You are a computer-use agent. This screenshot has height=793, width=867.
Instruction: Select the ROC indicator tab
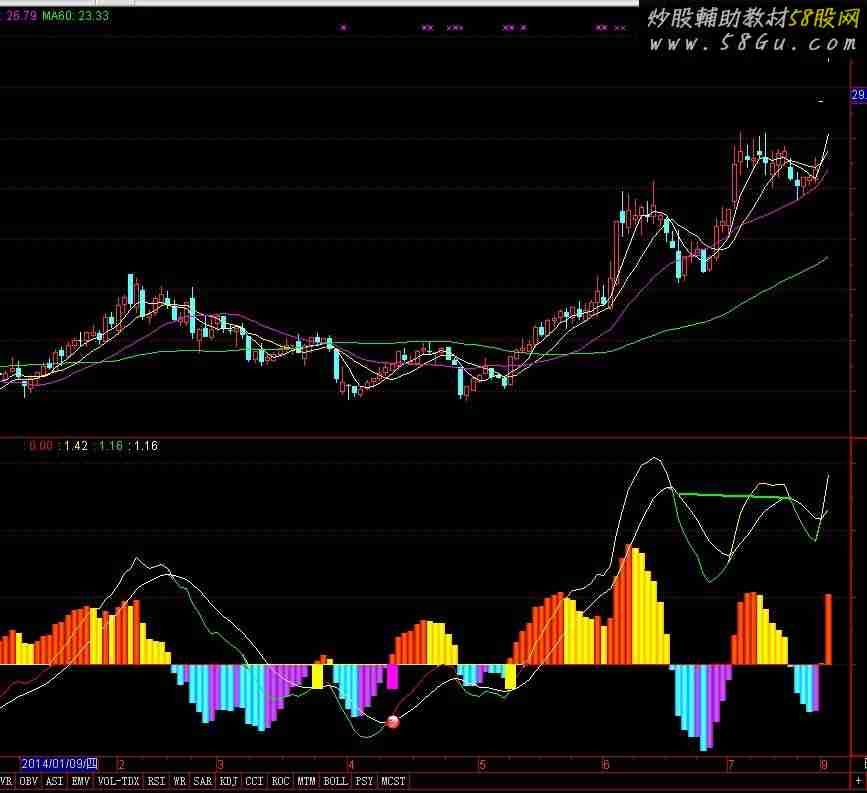click(281, 780)
